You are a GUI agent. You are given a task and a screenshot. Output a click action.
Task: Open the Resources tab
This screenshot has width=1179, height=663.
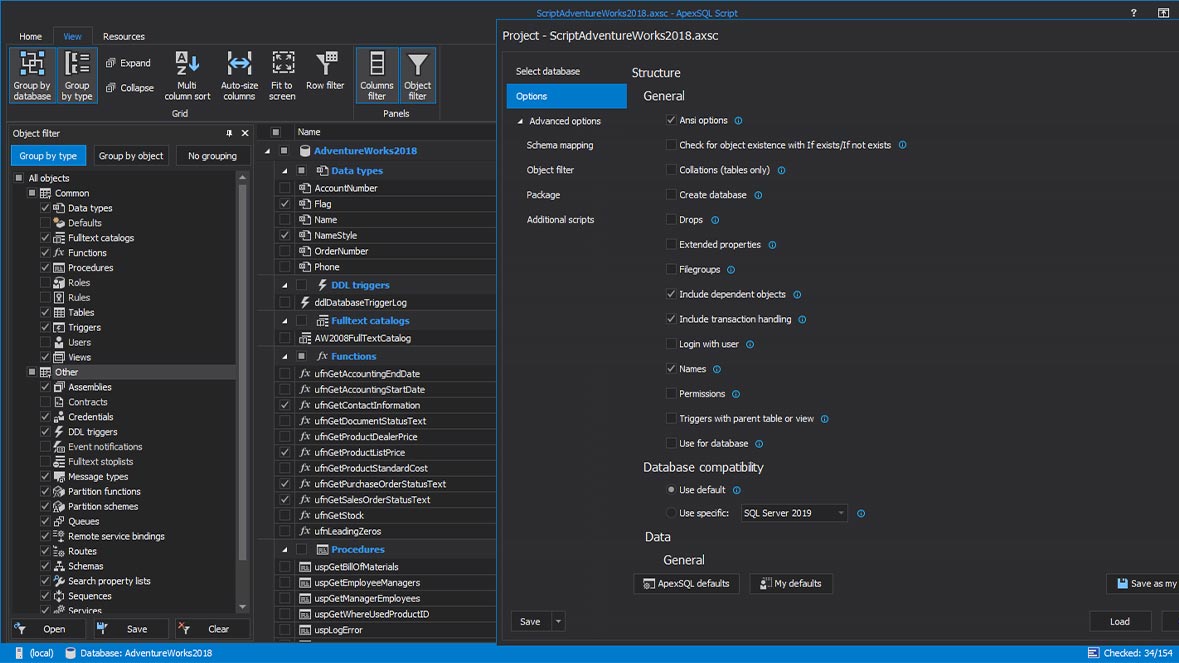(x=123, y=36)
